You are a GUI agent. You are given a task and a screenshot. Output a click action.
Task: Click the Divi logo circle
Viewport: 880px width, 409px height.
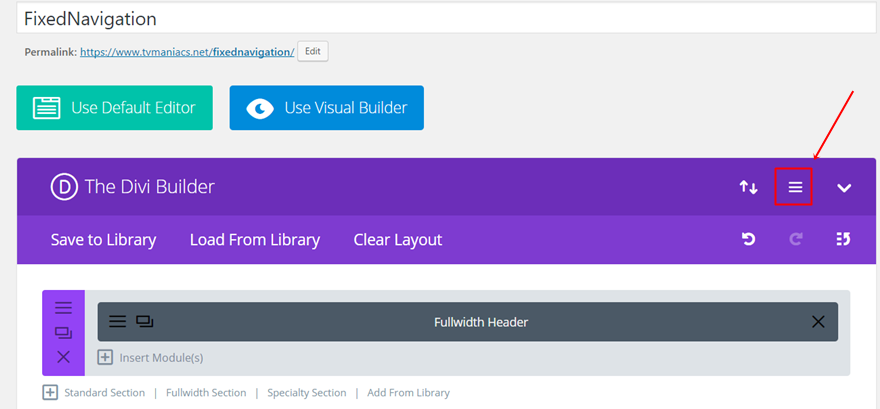[x=63, y=187]
